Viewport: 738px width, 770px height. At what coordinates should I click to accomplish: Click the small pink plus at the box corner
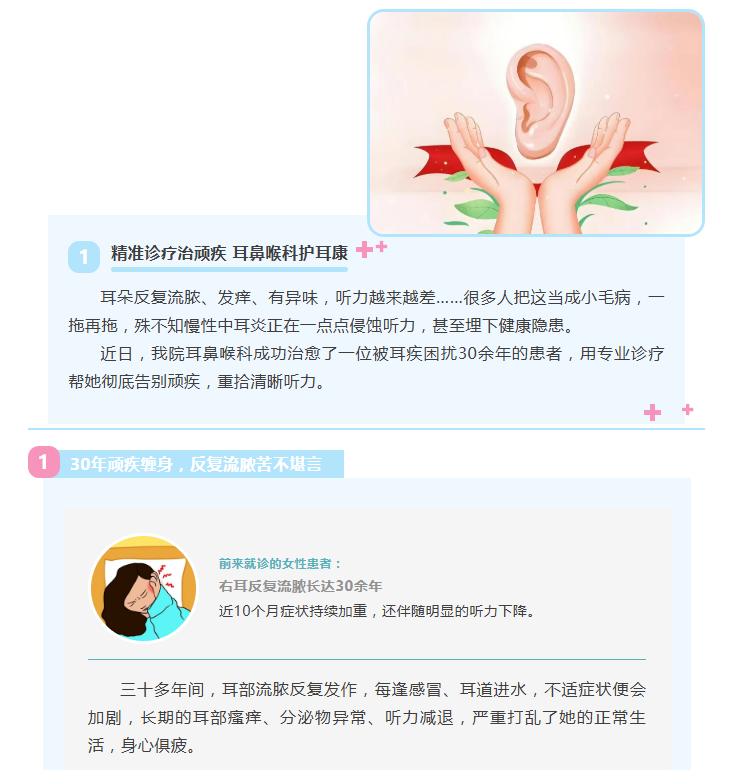point(687,409)
